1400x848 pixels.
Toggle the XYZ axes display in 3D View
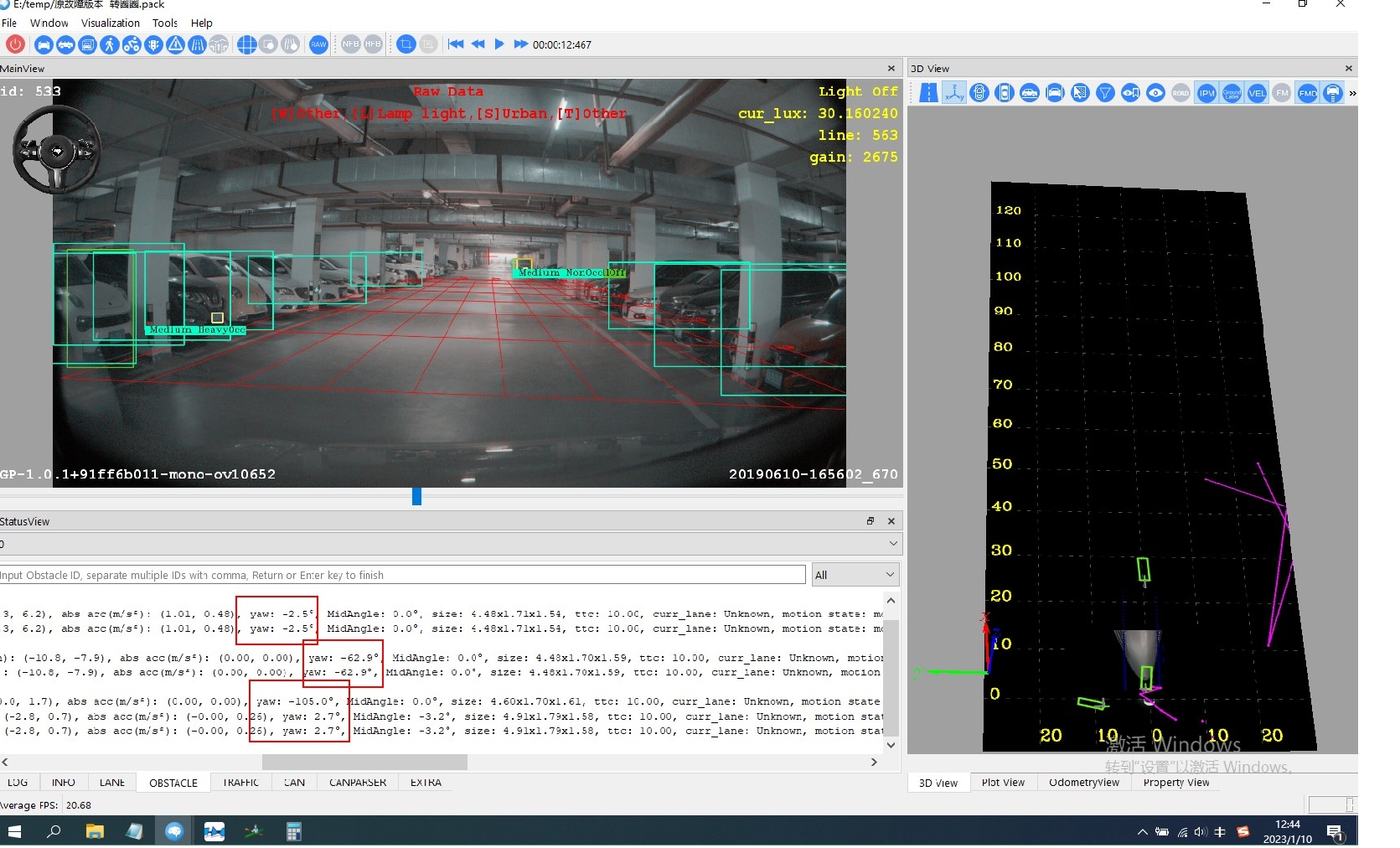(954, 93)
